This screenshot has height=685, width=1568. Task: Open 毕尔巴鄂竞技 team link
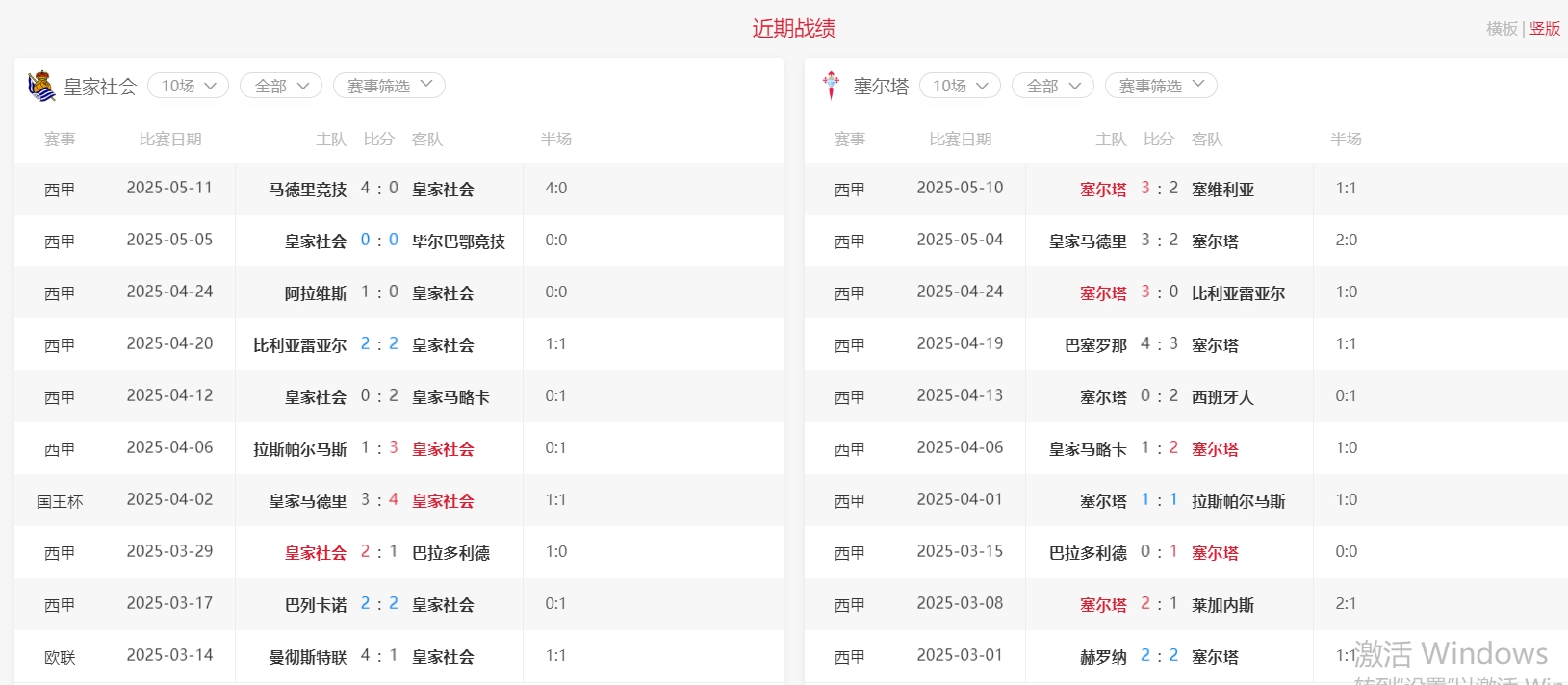458,241
